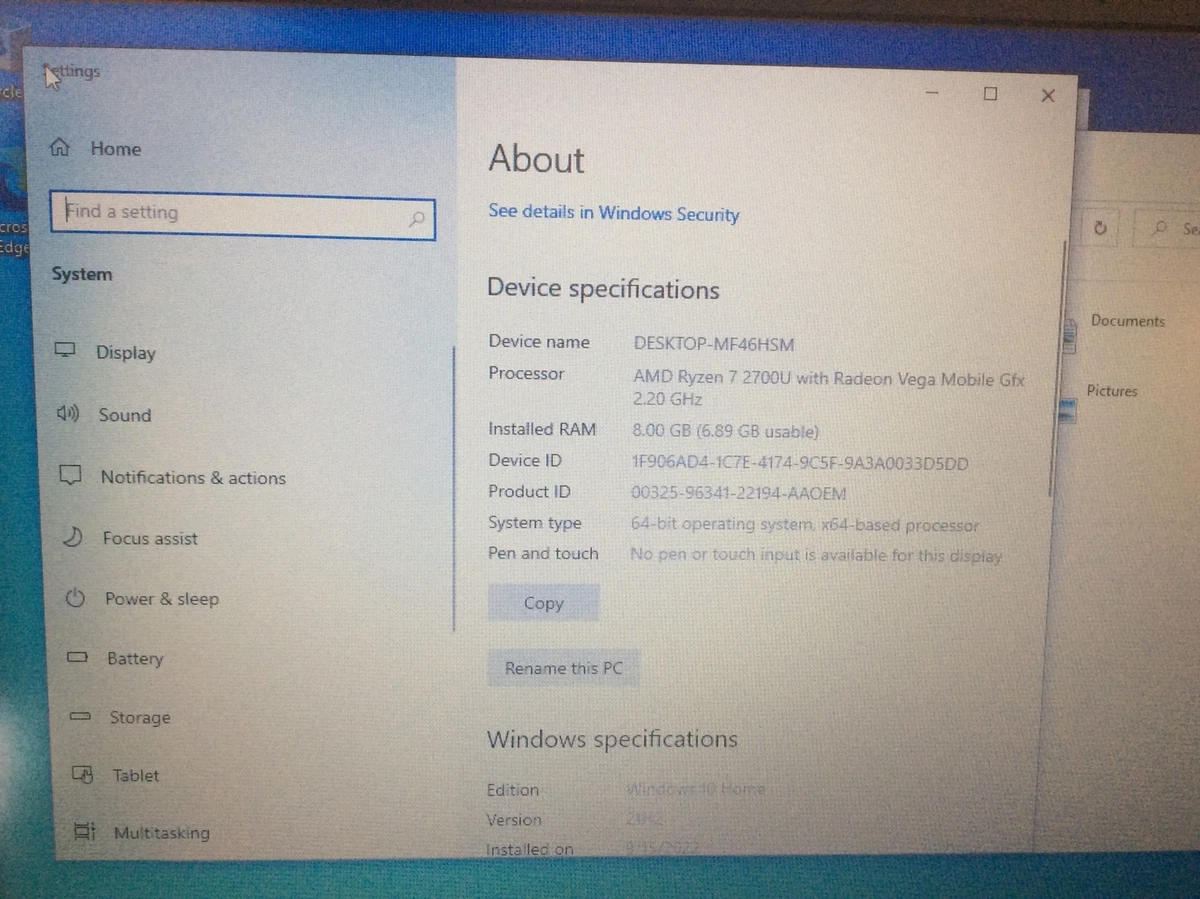Viewport: 1200px width, 899px height.
Task: Open Display settings via its monitor icon
Action: tap(66, 350)
